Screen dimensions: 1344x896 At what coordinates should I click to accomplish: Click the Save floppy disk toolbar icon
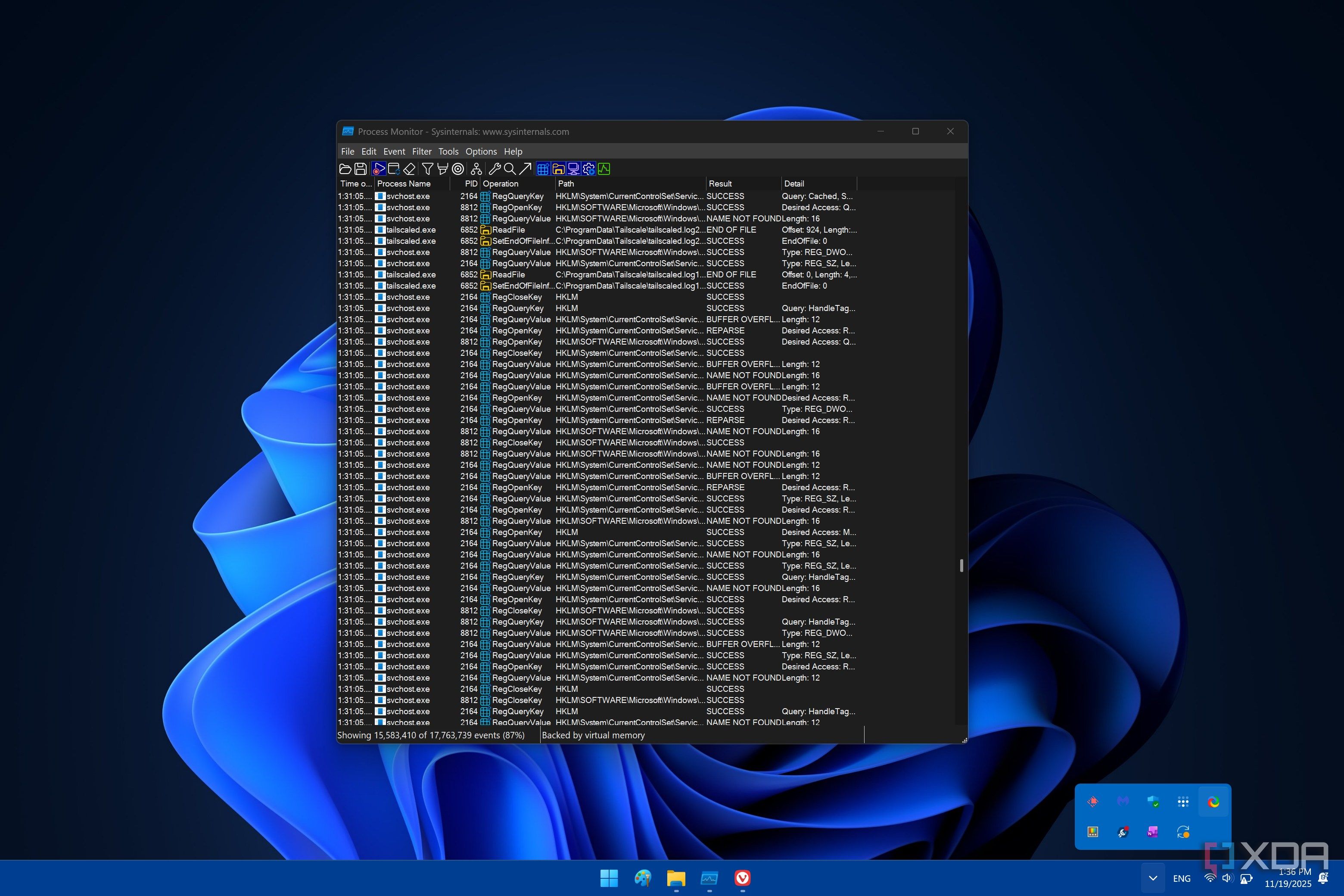coord(361,168)
